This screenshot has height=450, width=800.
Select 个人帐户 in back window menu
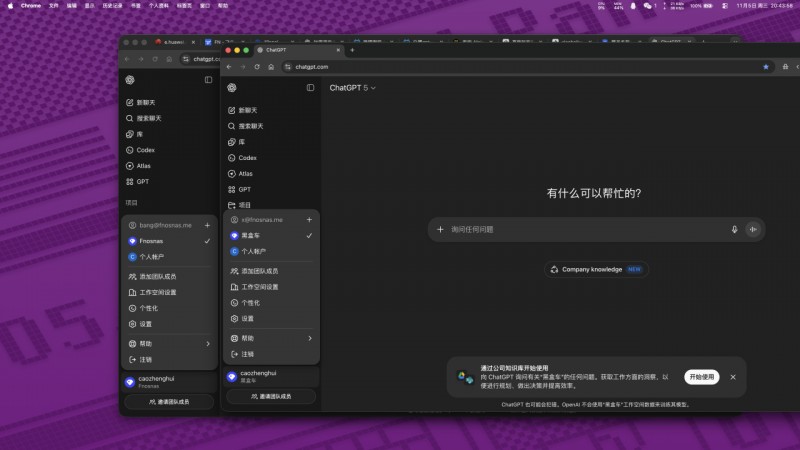click(169, 257)
